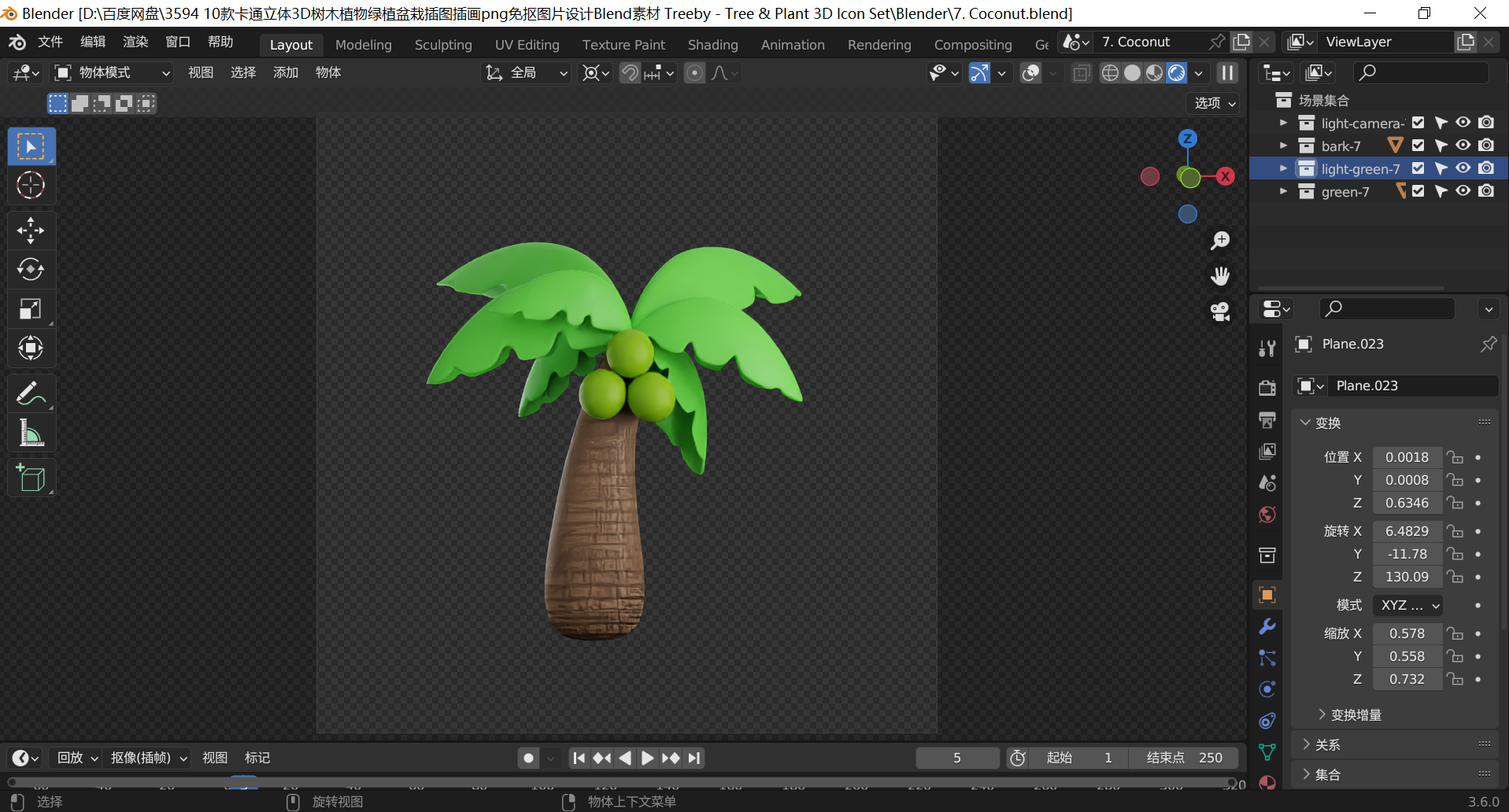Click the blue Z axis gizmo ball
The height and width of the screenshot is (812, 1509).
[x=1188, y=139]
